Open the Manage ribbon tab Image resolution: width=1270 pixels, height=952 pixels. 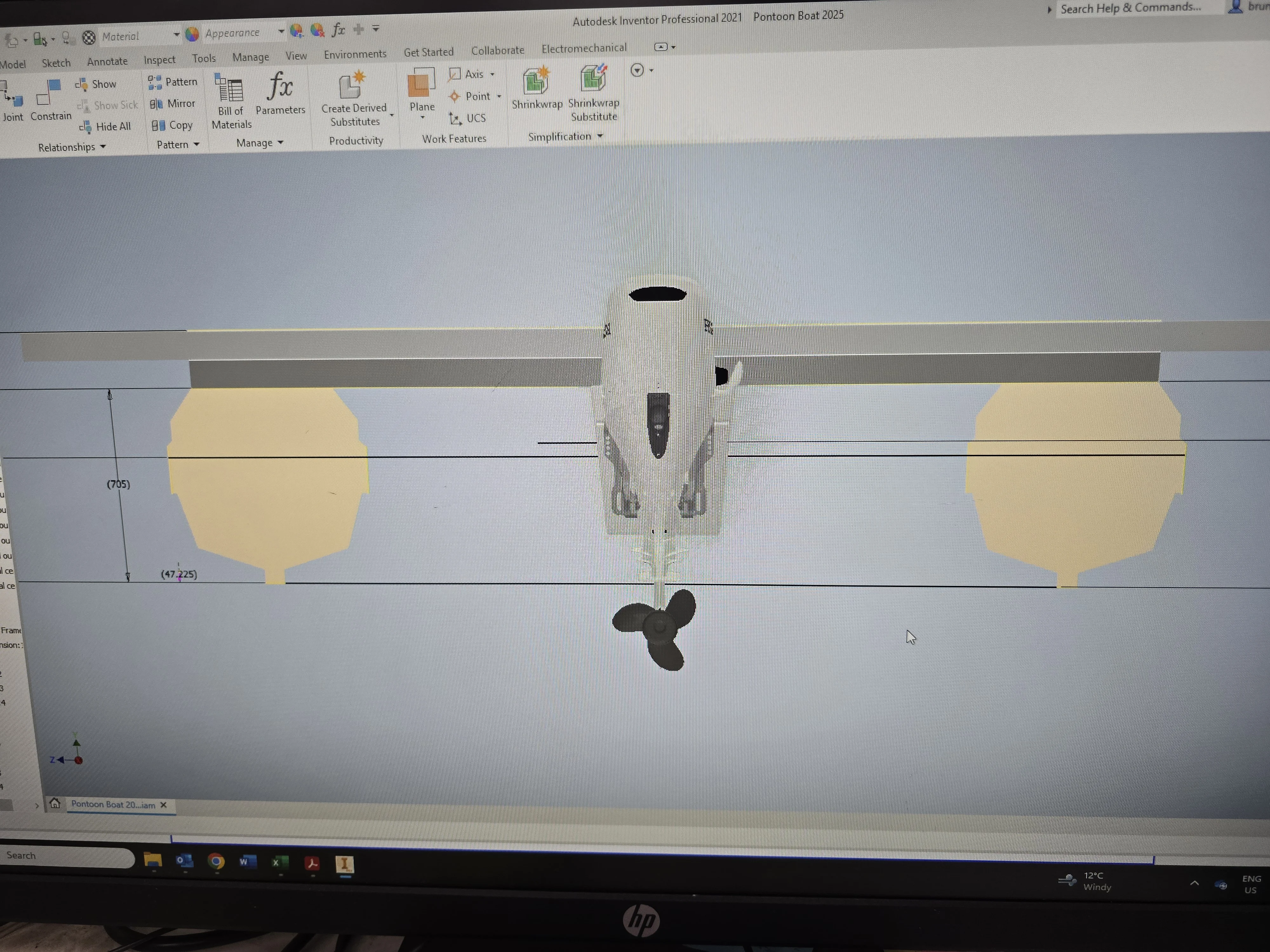[250, 57]
